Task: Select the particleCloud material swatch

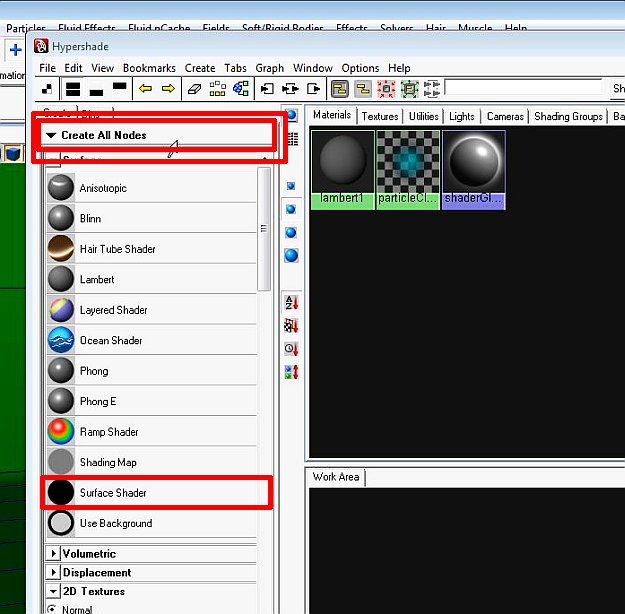Action: tap(408, 170)
